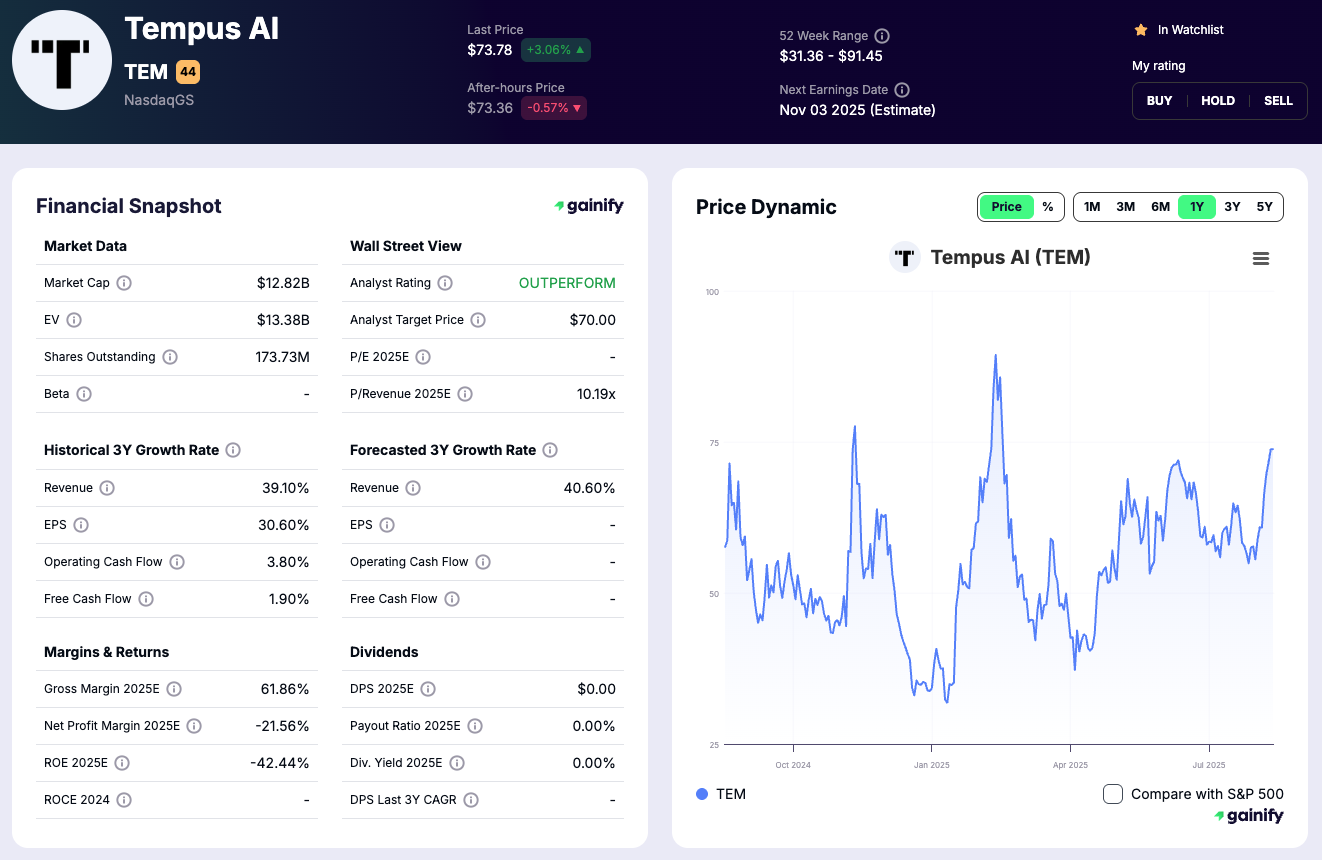1322x860 pixels.
Task: Toggle the TEM series legend item
Action: click(721, 794)
